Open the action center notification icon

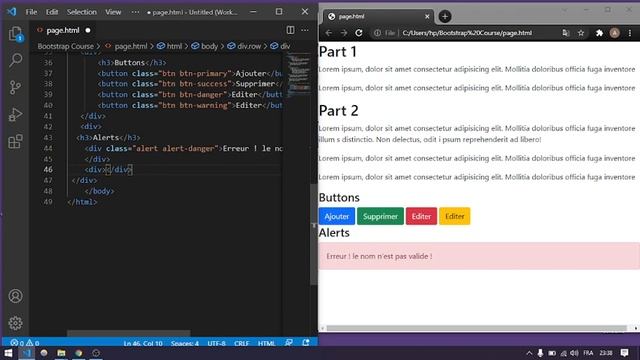tap(624, 353)
